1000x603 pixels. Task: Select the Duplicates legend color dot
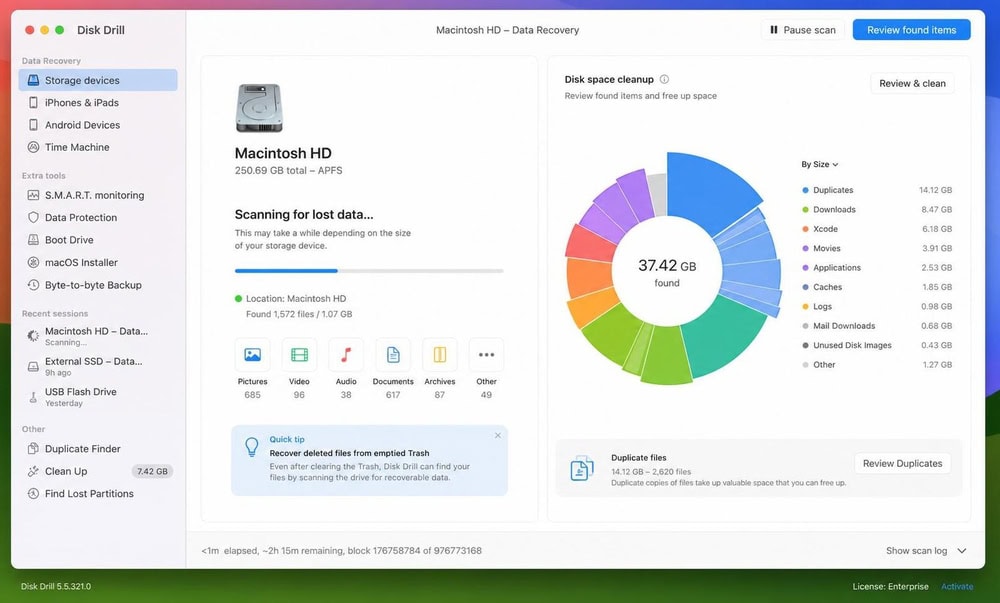coord(805,190)
